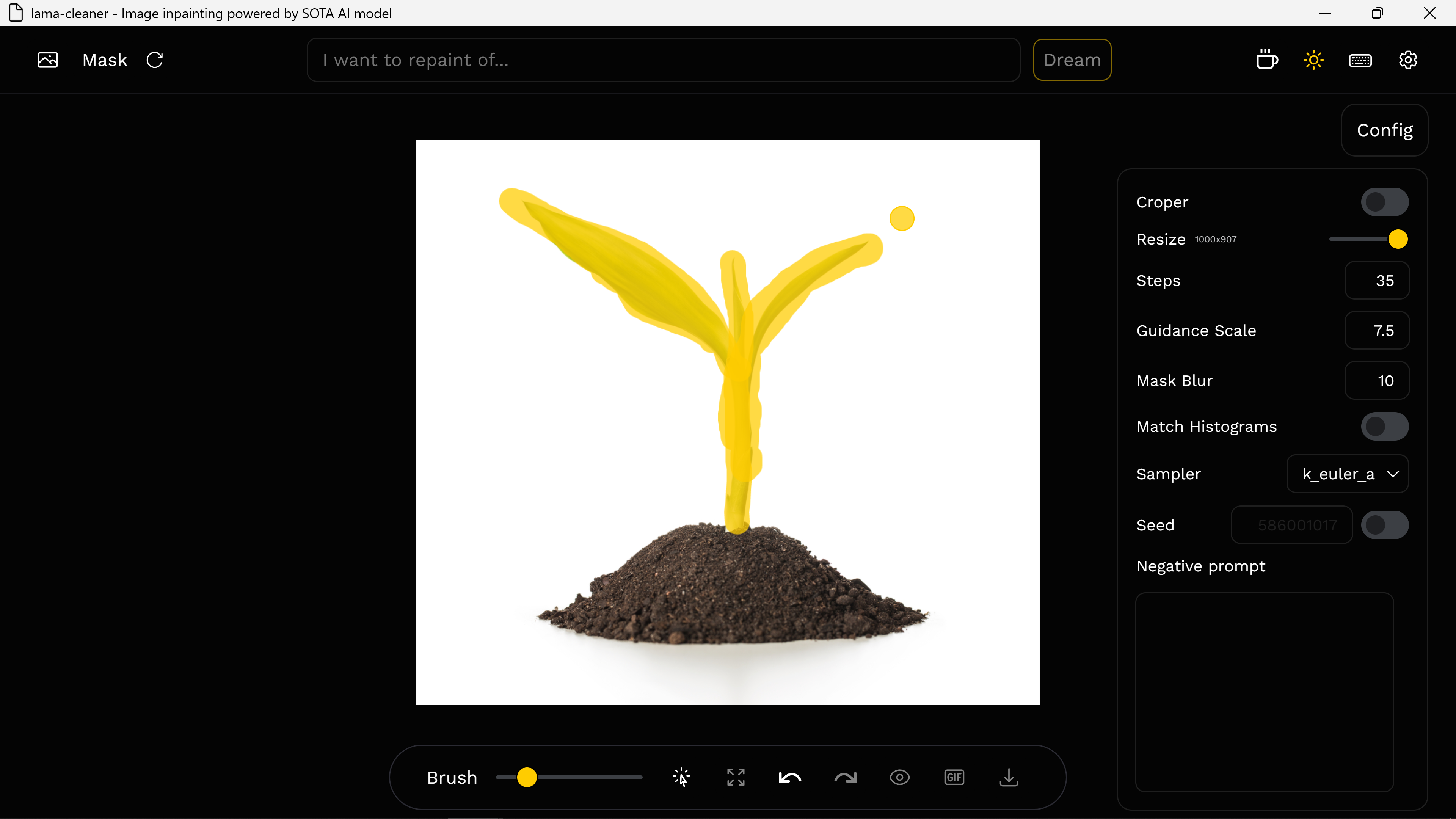Click the Seed number field

(x=1291, y=525)
